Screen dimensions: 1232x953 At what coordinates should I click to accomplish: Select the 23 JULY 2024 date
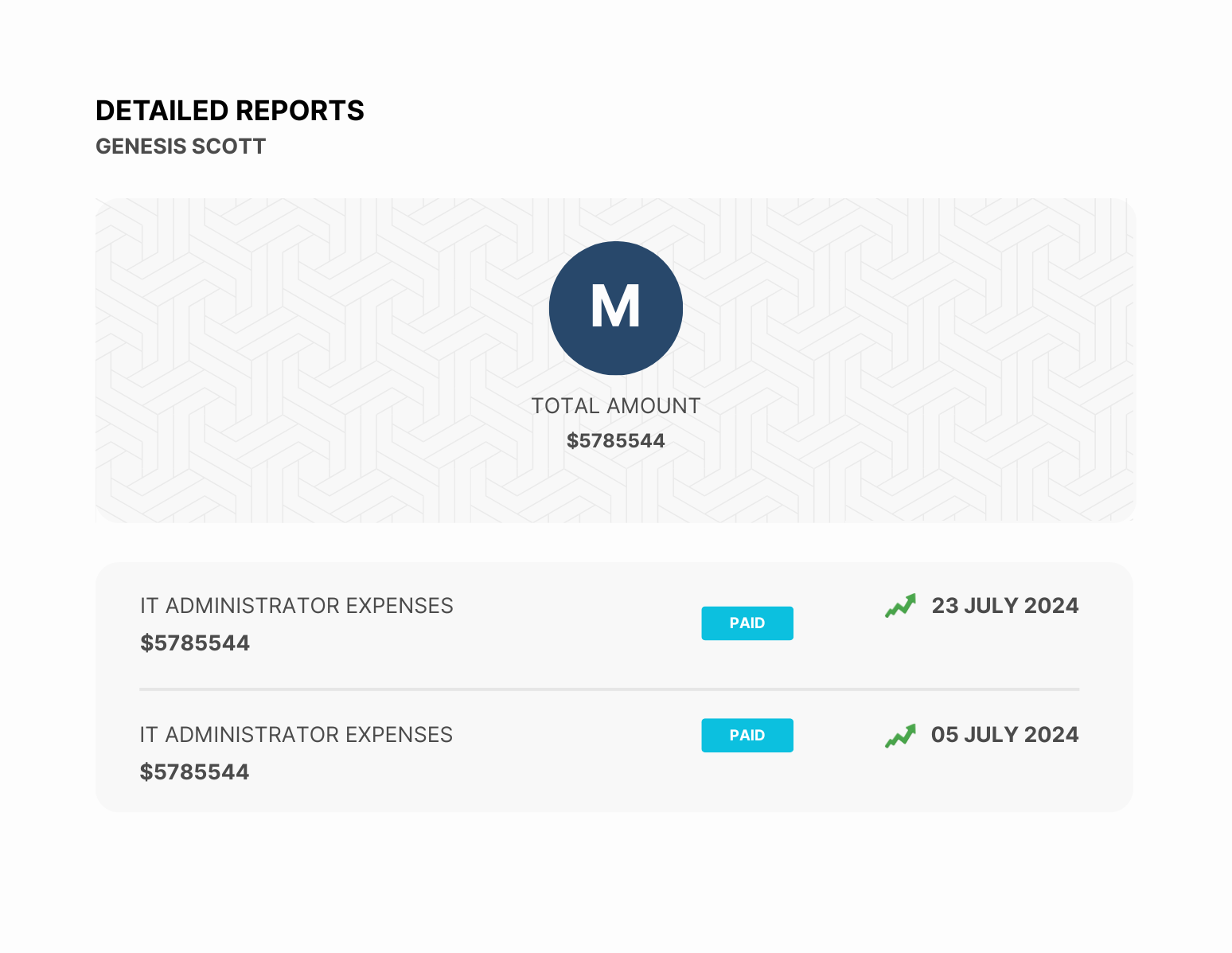click(x=1004, y=606)
